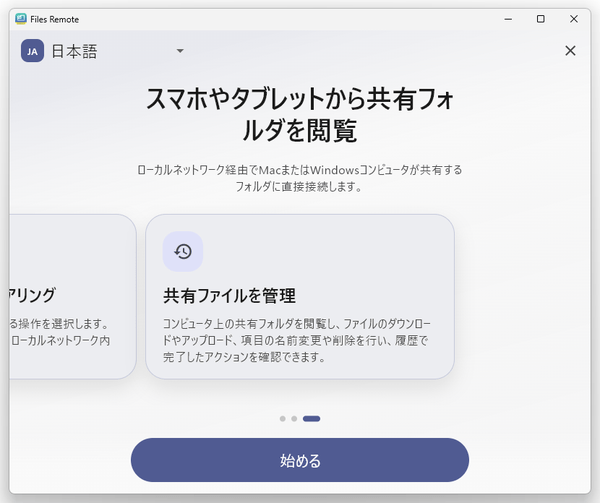Click the Files Remote app icon in title bar
Viewport: 600px width, 503px height.
(x=21, y=19)
